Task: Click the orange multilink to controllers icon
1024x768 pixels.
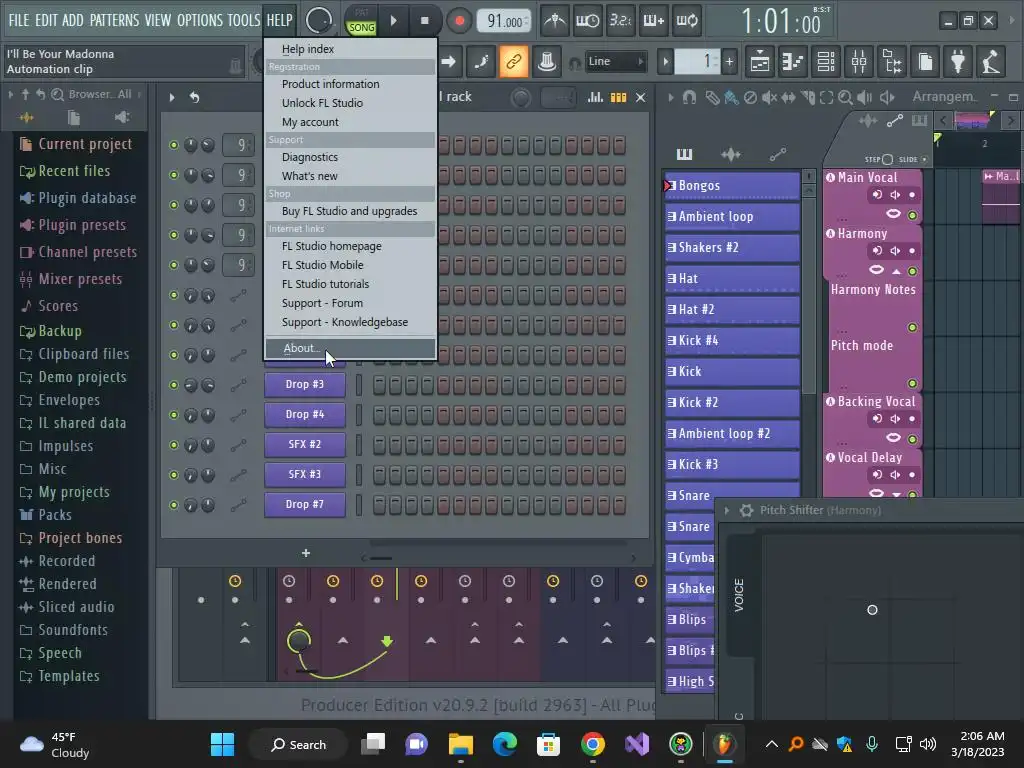Action: 514,62
